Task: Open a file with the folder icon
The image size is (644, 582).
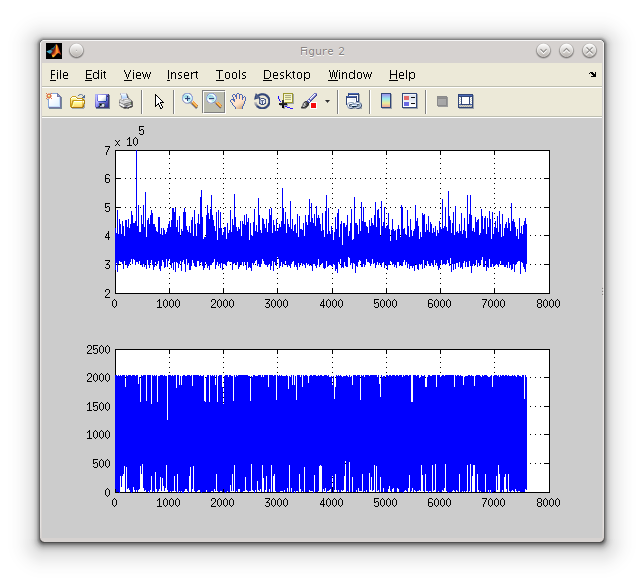Action: (x=78, y=101)
